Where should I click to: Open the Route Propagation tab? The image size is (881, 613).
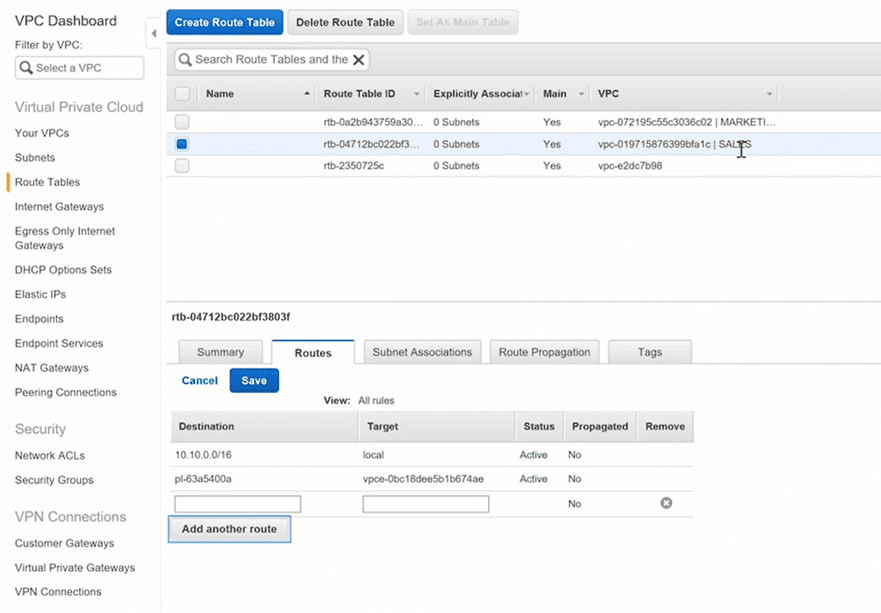[545, 352]
